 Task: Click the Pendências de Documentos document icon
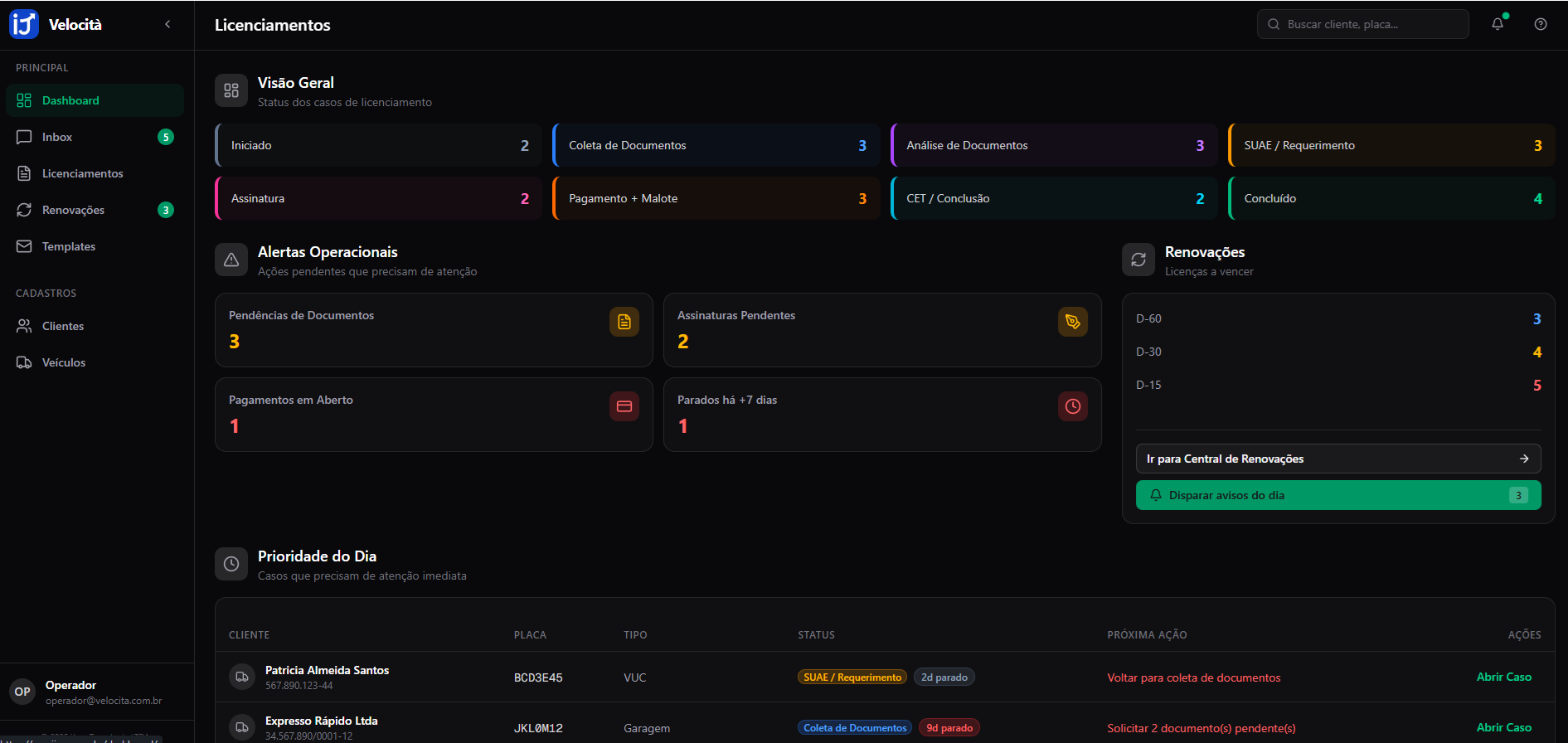(624, 322)
